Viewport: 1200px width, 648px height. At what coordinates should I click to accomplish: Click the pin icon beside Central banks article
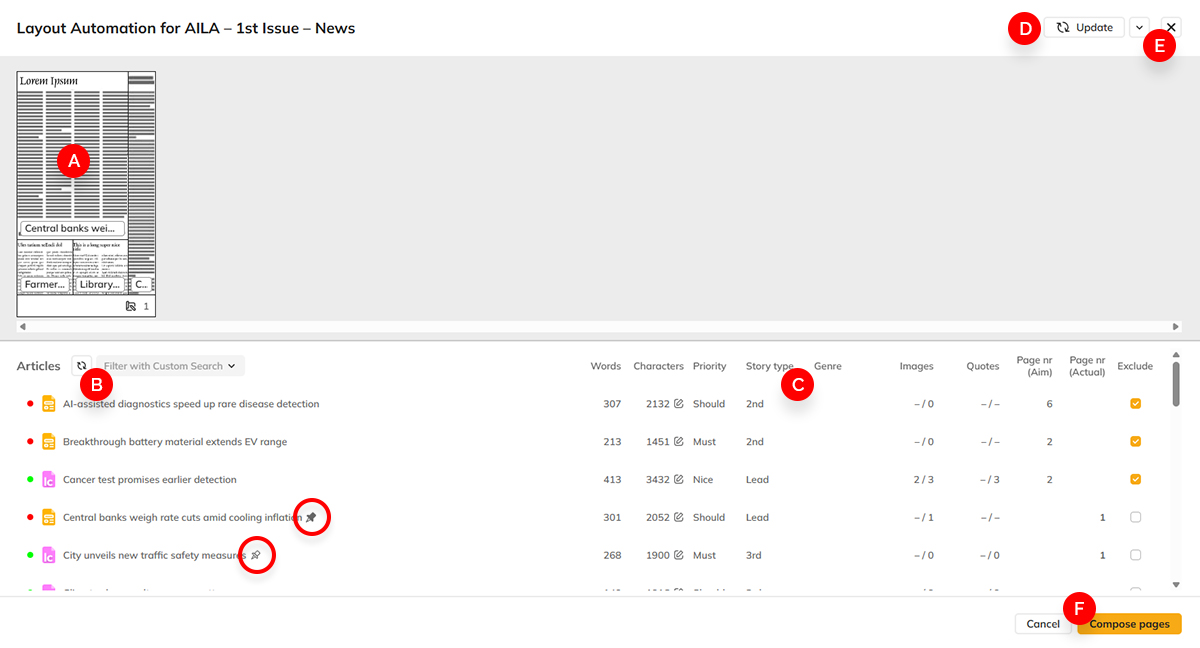[311, 518]
